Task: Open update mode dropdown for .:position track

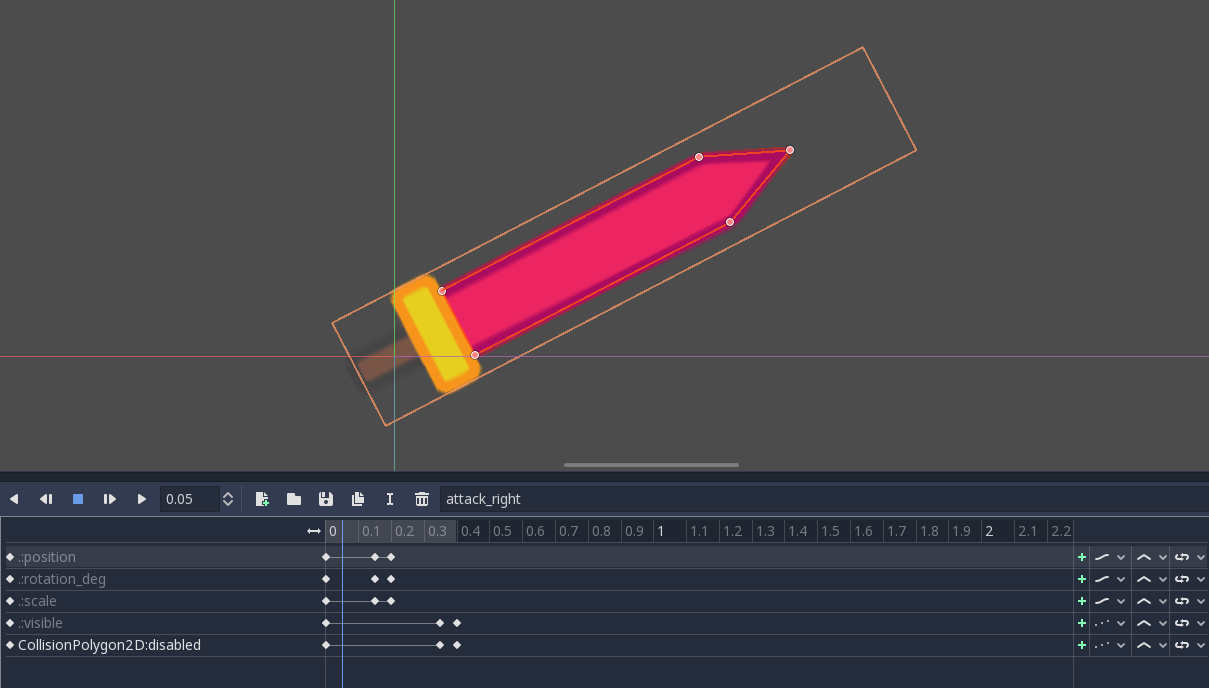Action: (x=1109, y=557)
